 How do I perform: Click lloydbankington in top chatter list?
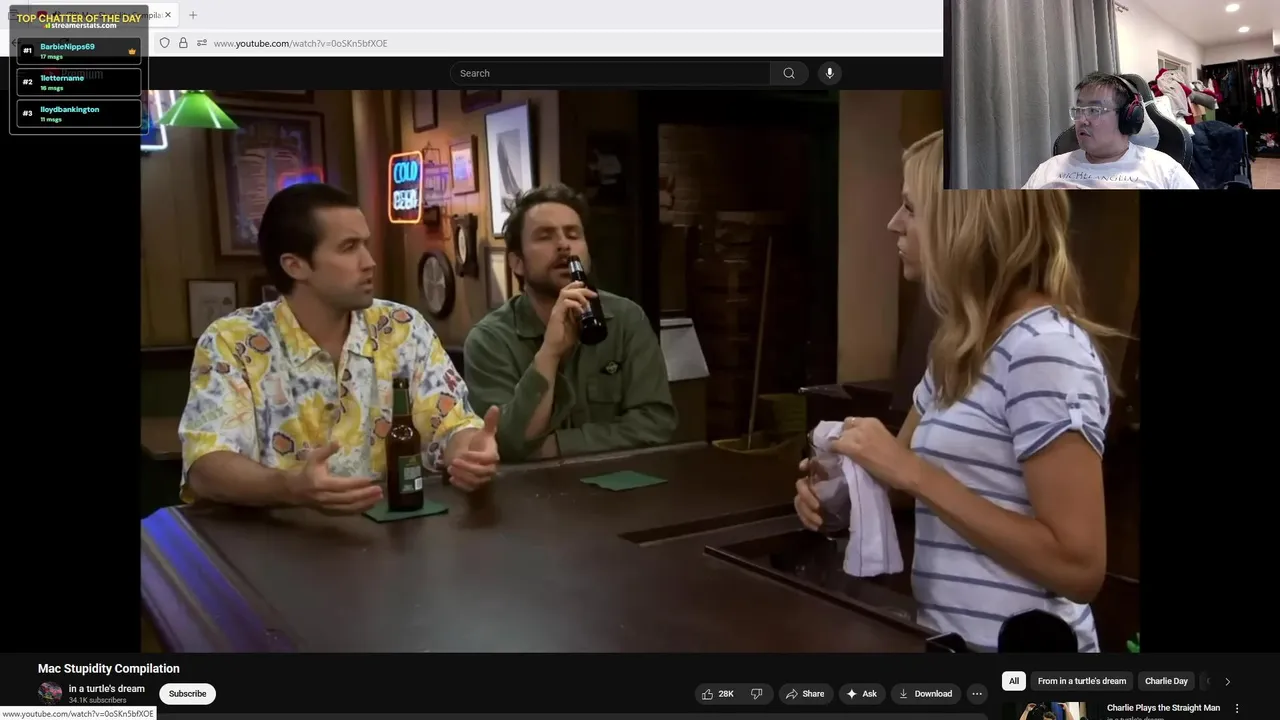pyautogui.click(x=79, y=113)
